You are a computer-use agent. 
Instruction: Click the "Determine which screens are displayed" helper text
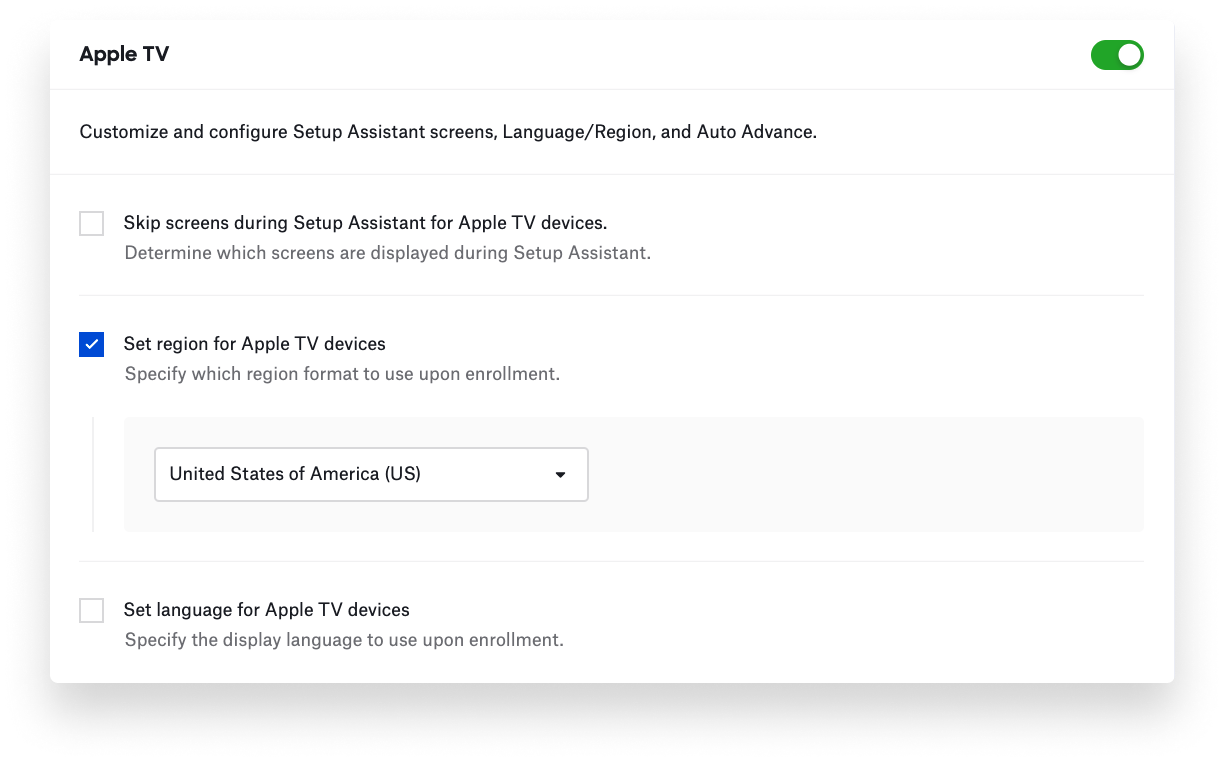[387, 253]
